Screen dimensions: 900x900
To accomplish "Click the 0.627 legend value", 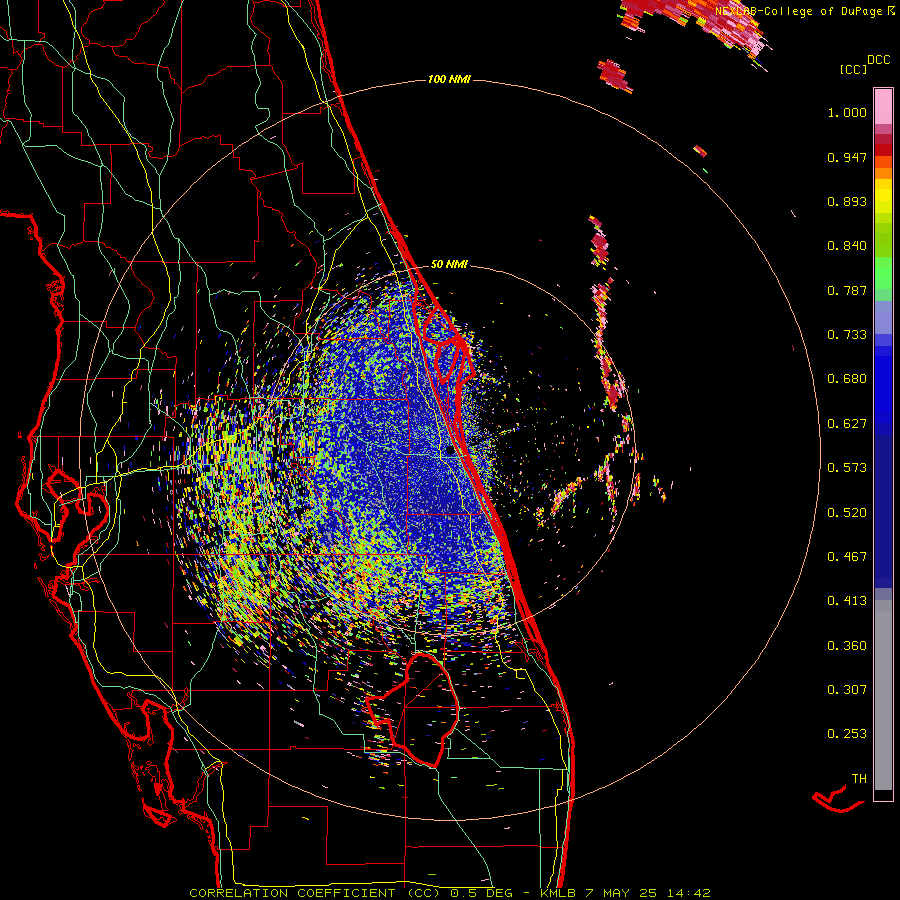I will click(x=847, y=424).
